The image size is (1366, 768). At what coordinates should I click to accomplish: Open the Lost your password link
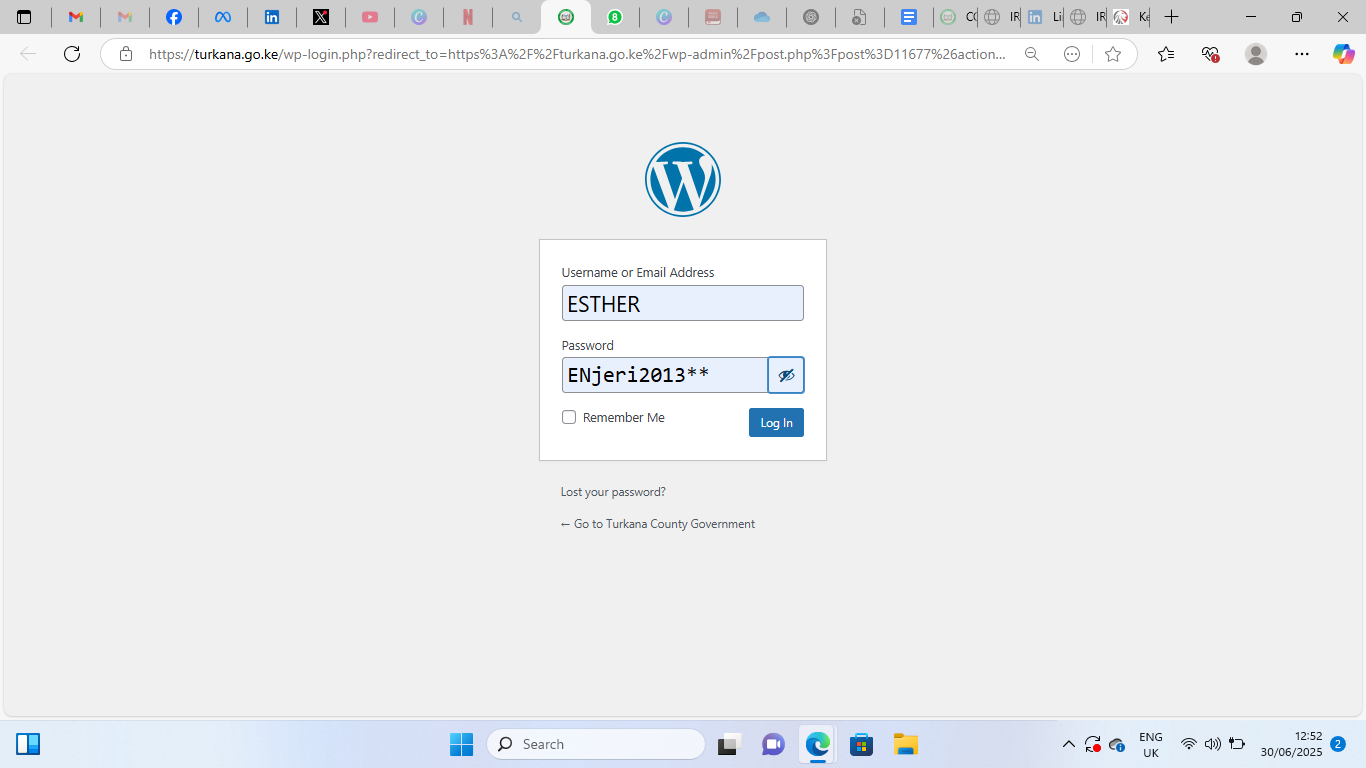pos(613,492)
